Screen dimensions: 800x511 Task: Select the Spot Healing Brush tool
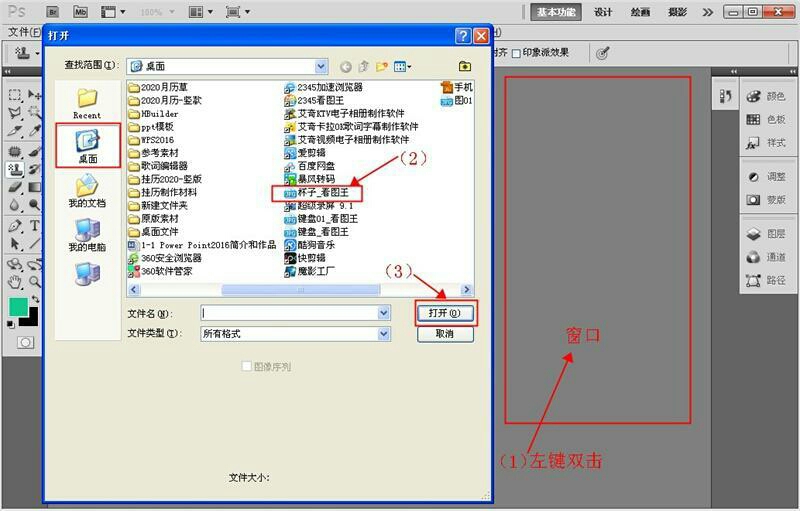point(15,151)
